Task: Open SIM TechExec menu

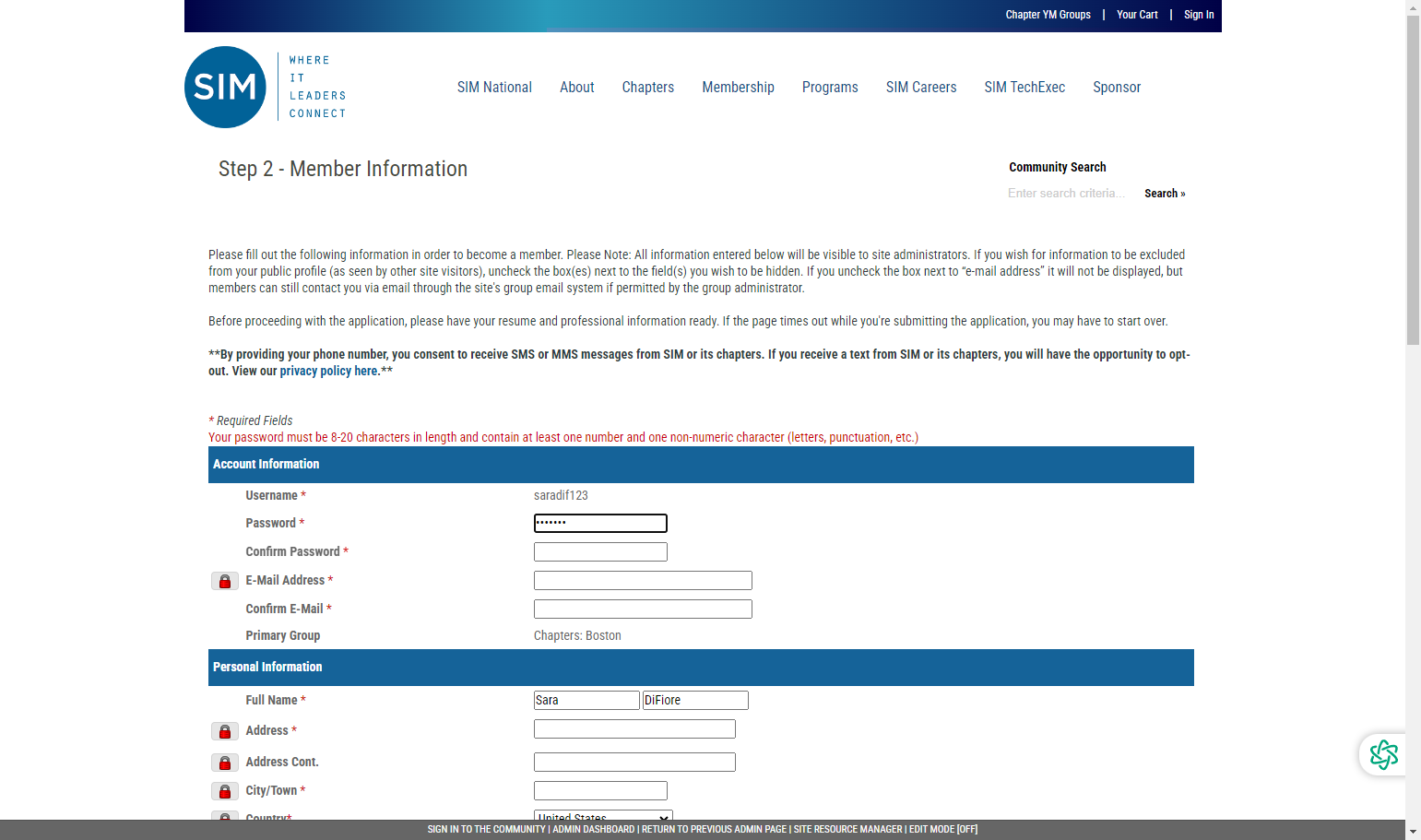Action: pyautogui.click(x=1024, y=88)
